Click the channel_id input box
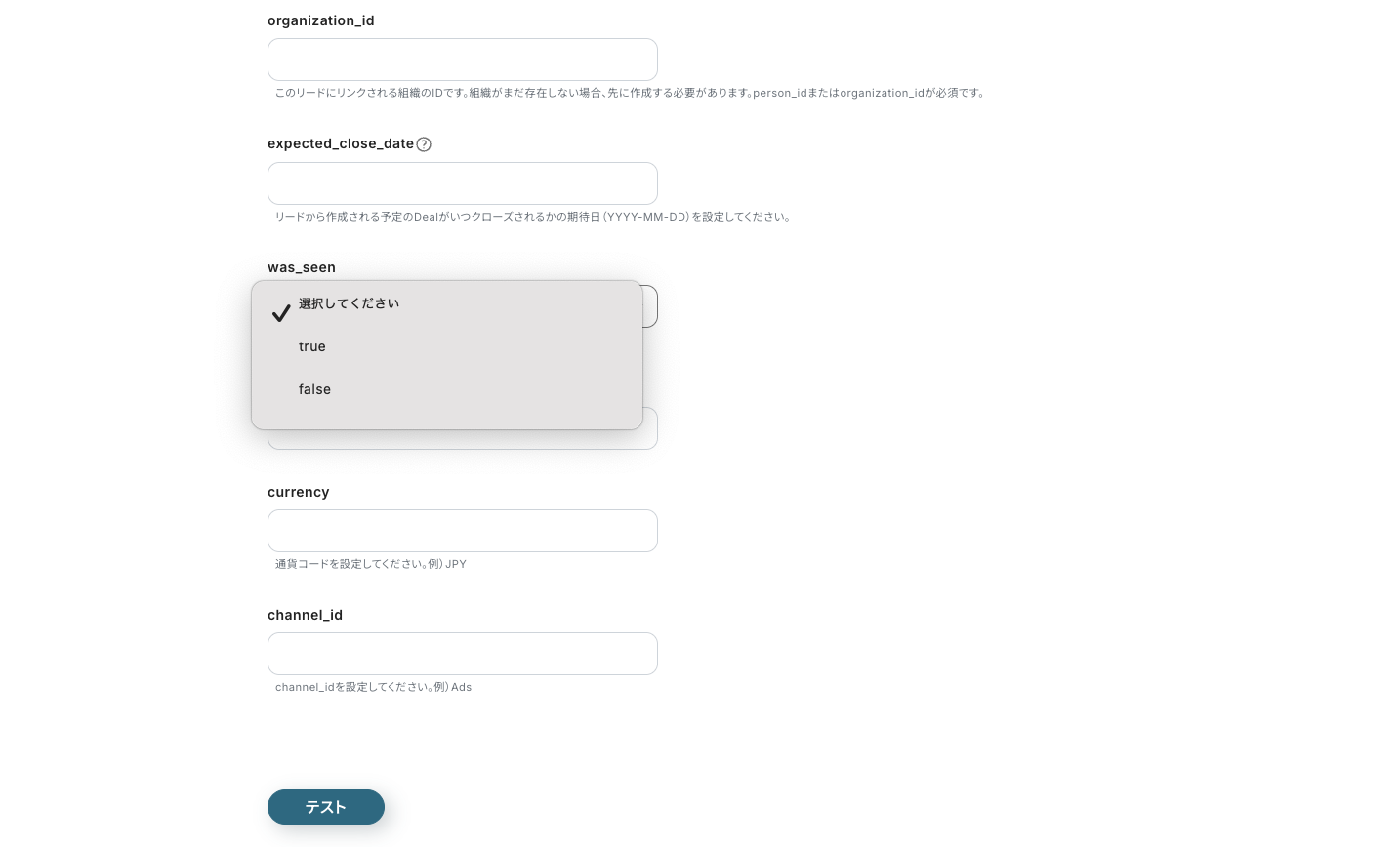The height and width of the screenshot is (847, 1400). 462,654
